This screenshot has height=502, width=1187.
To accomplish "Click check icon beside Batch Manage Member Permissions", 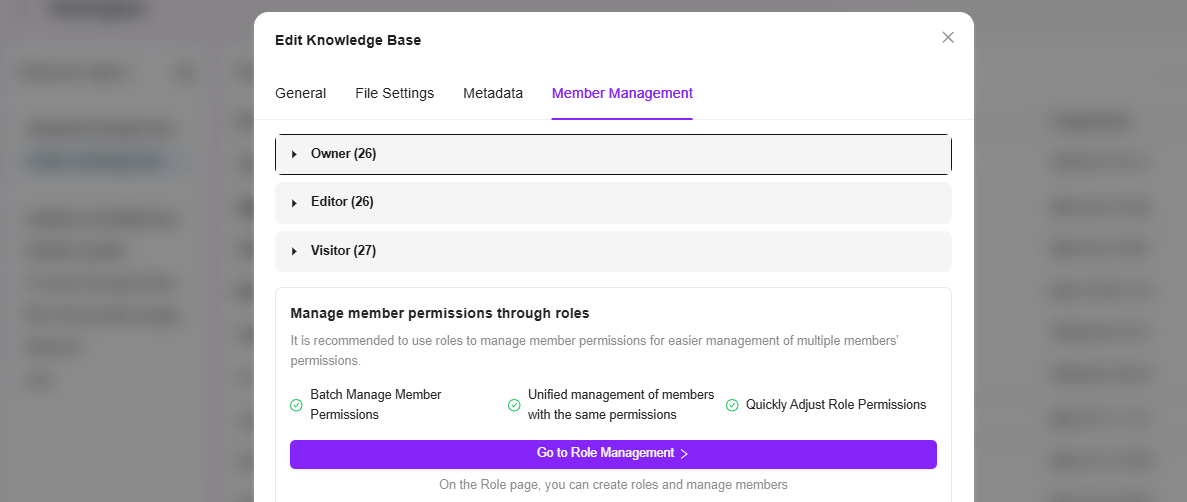I will (297, 405).
